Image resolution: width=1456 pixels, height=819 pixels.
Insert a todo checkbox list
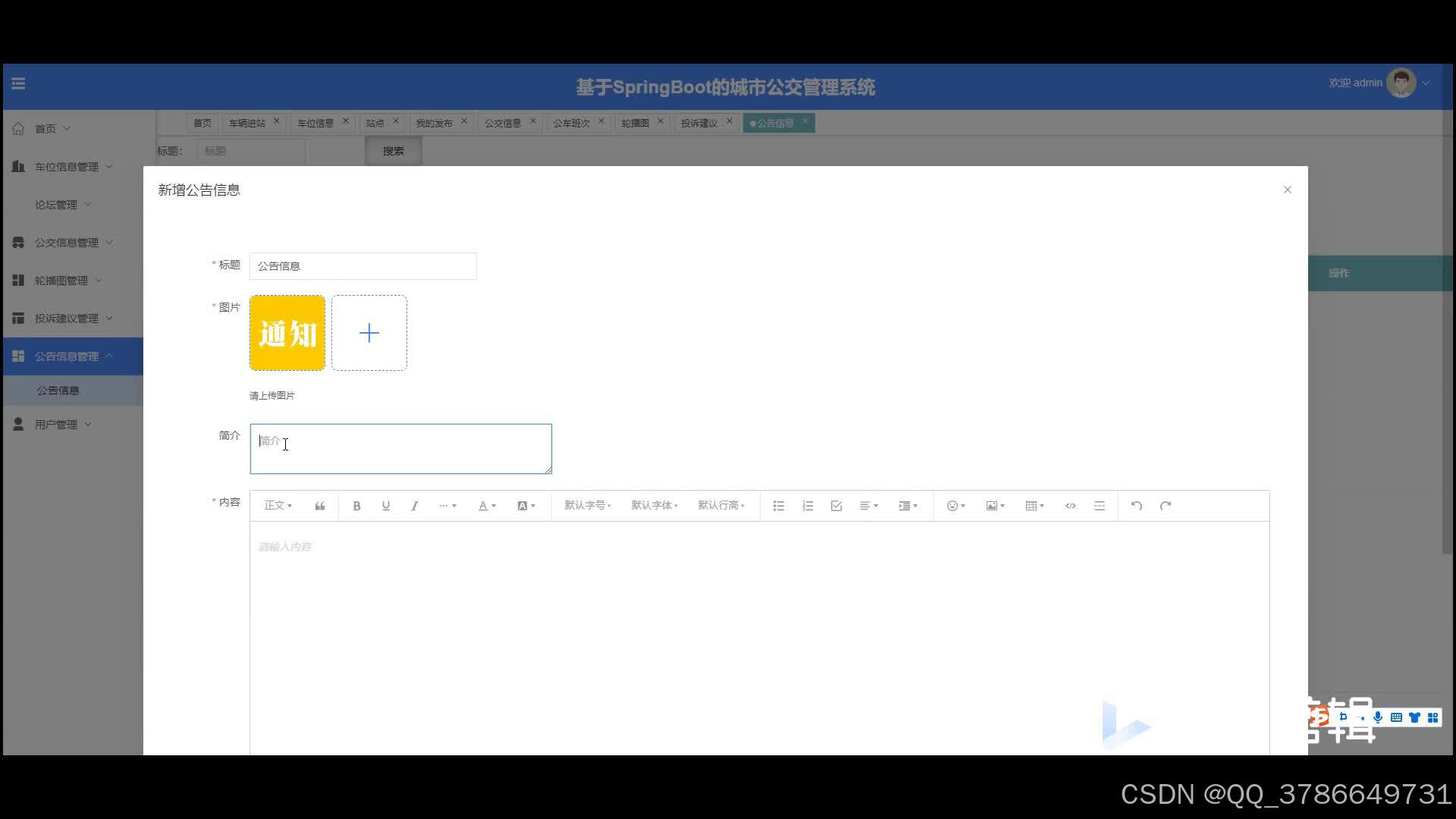coord(836,506)
